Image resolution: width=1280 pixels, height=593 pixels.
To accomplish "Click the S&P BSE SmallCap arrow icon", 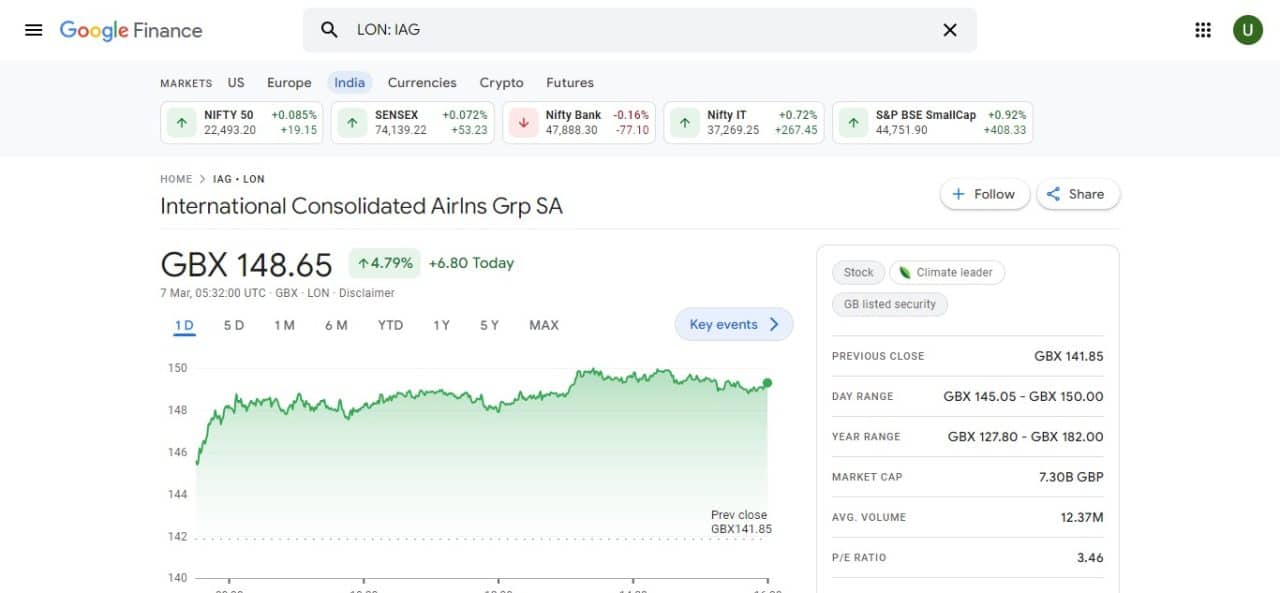I will (x=853, y=123).
